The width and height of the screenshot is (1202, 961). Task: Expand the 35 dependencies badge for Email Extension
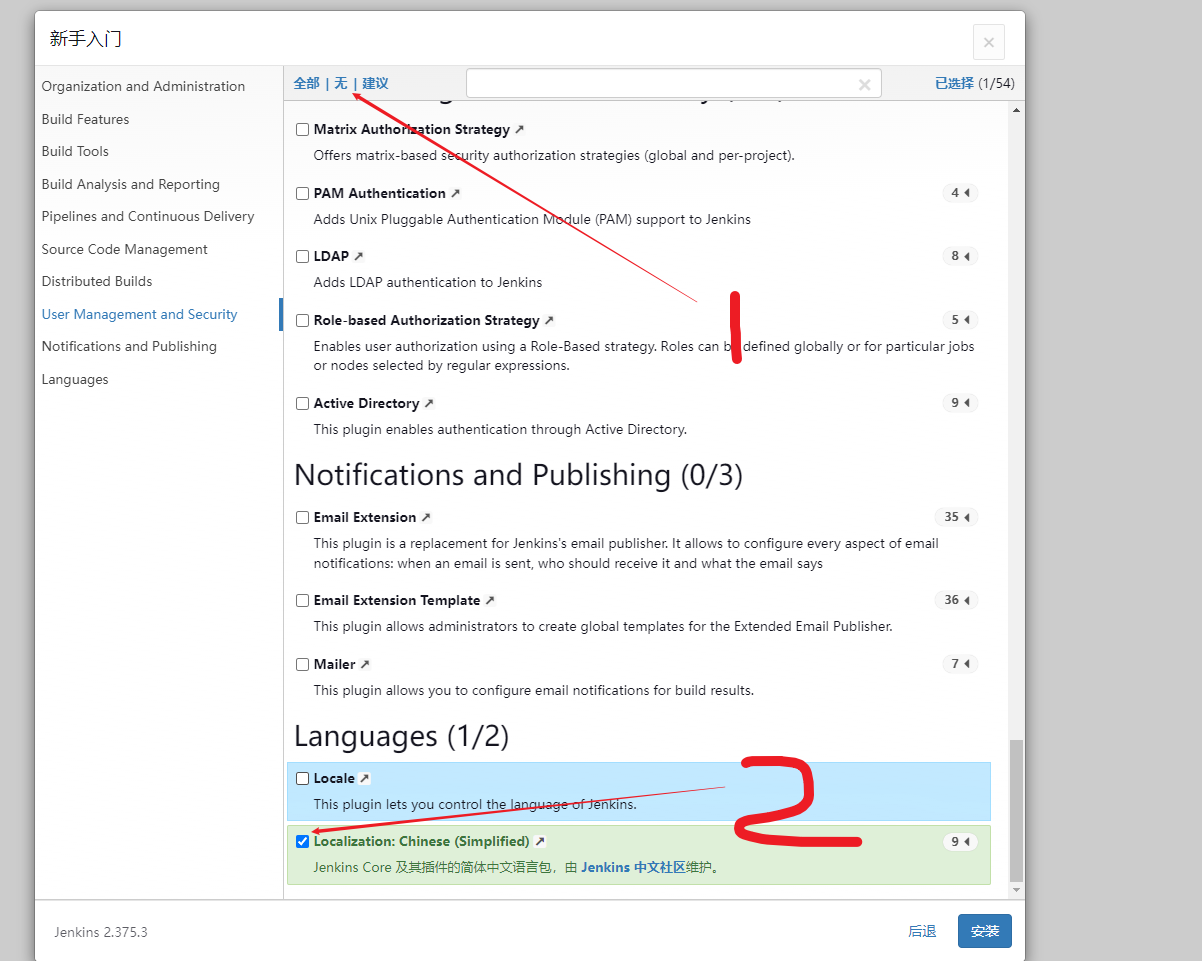pos(957,518)
